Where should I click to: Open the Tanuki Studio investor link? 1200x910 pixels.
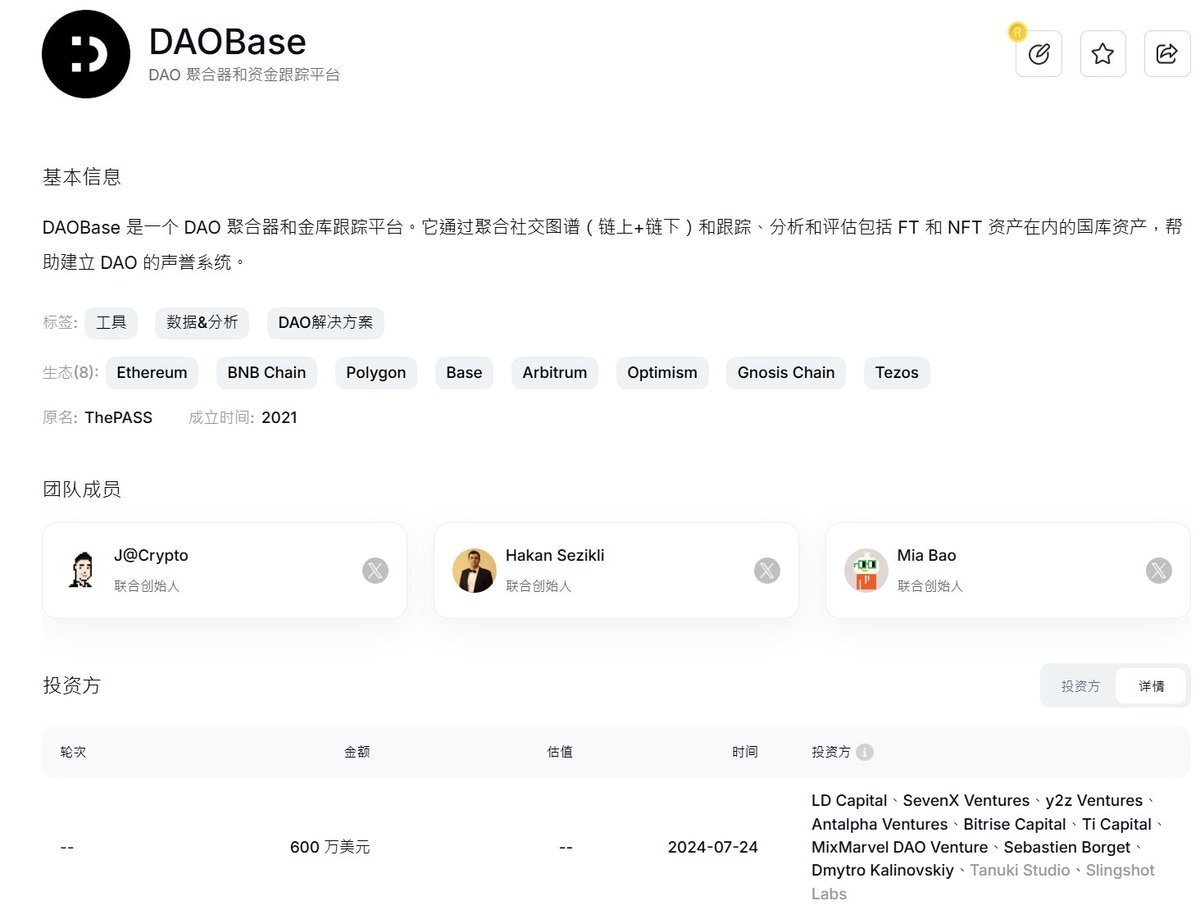pyautogui.click(x=1020, y=870)
